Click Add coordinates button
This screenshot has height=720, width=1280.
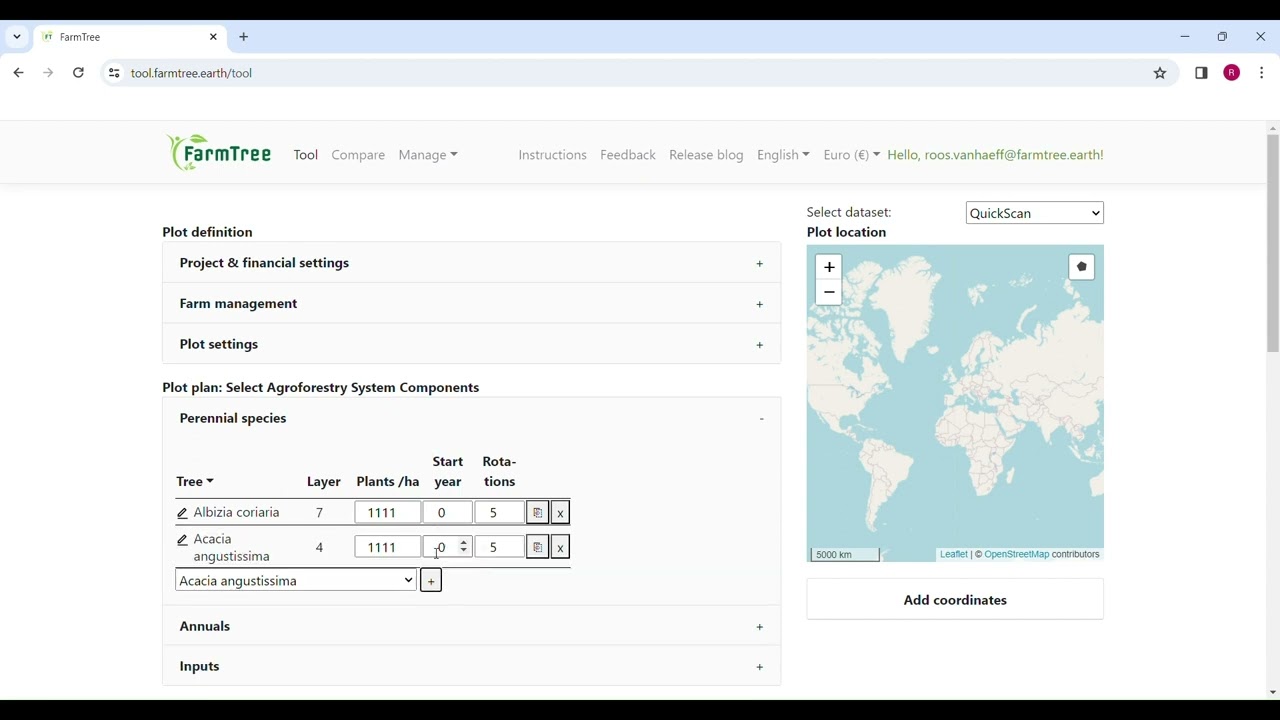(955, 600)
